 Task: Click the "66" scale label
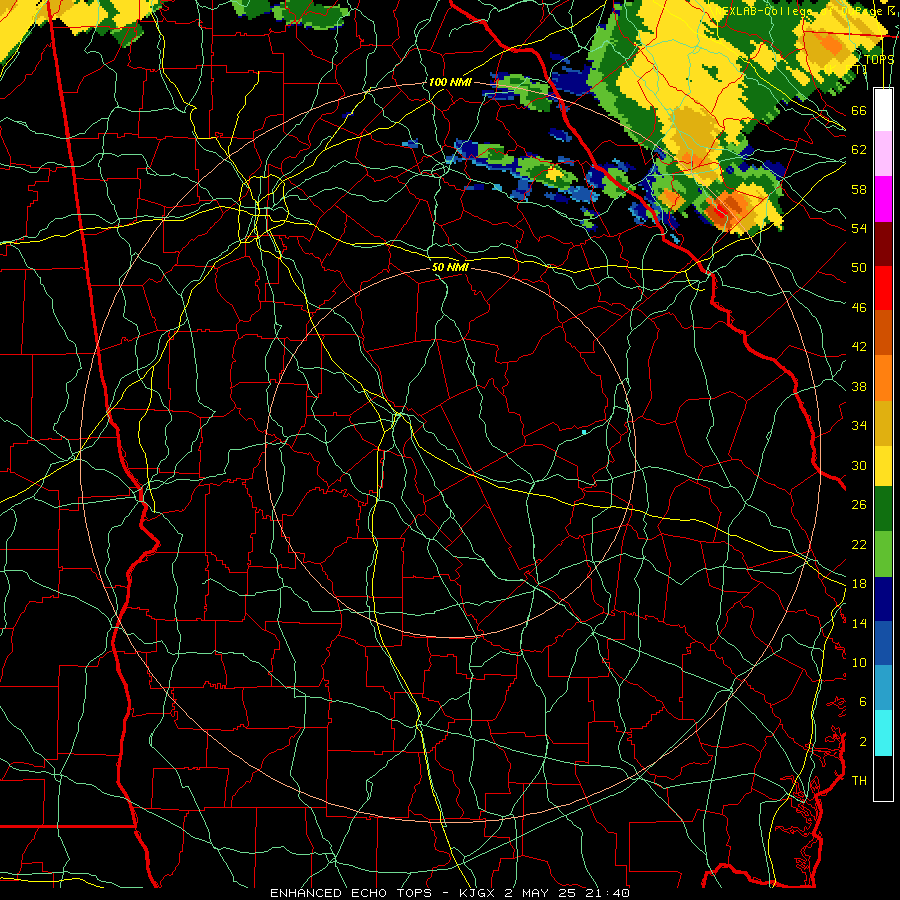click(x=859, y=110)
